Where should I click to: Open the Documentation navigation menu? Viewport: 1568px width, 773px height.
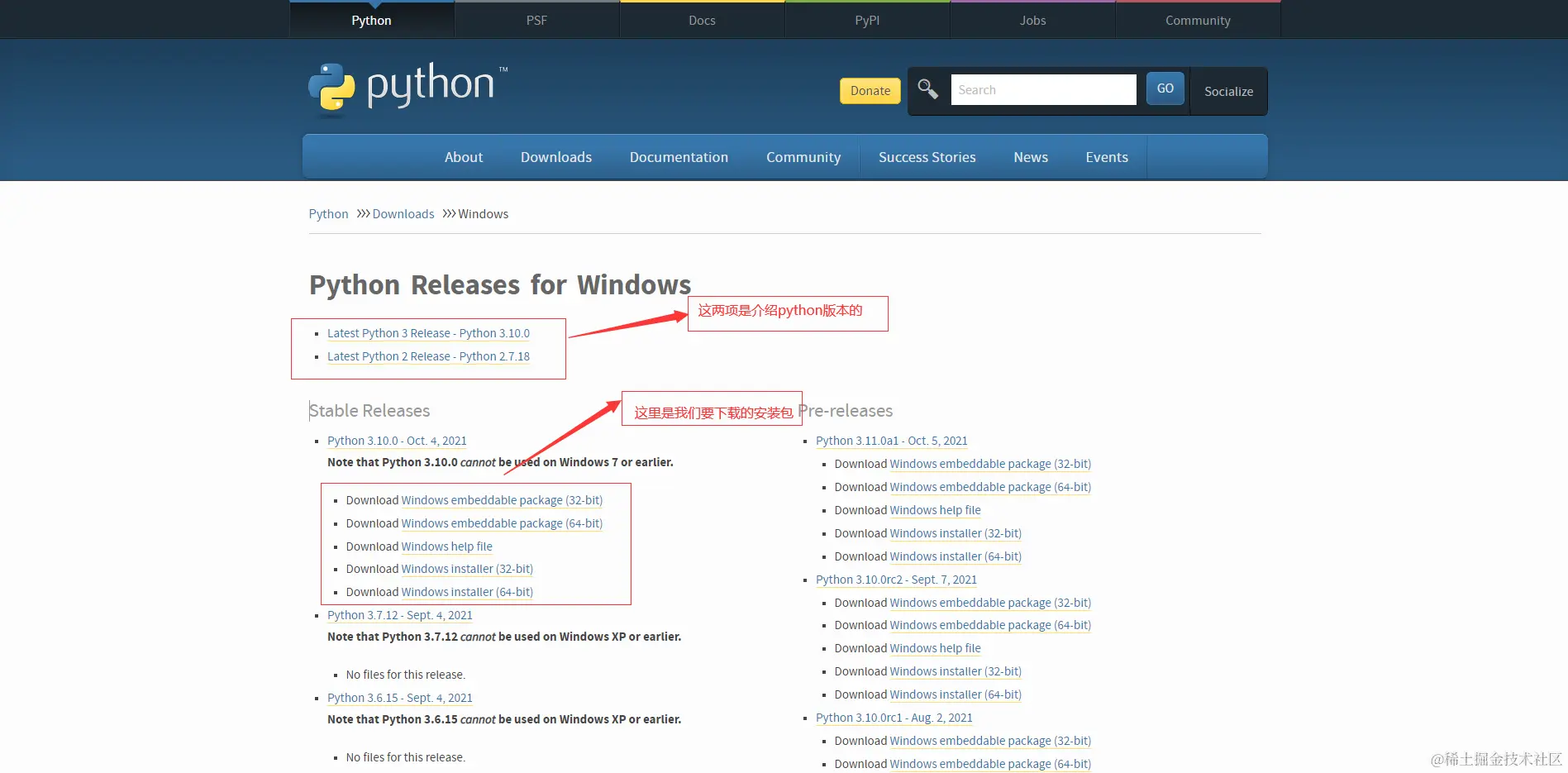click(679, 157)
